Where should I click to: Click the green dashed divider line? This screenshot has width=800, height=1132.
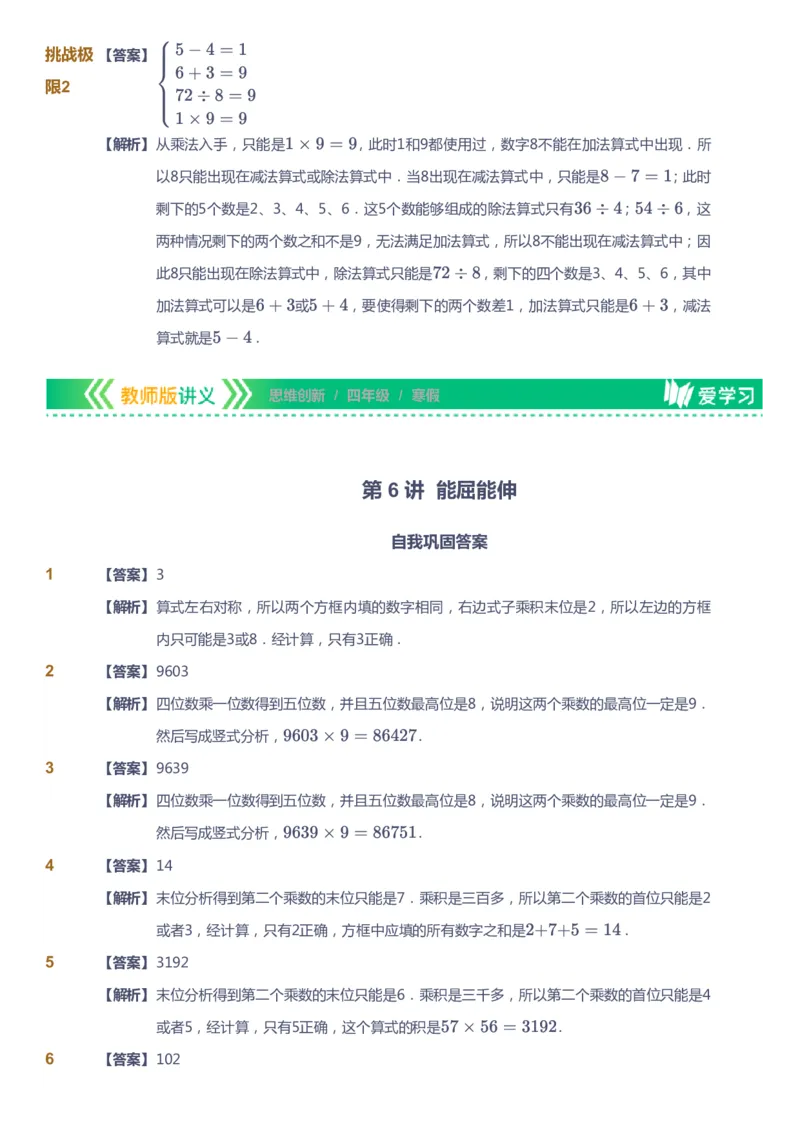click(x=400, y=413)
